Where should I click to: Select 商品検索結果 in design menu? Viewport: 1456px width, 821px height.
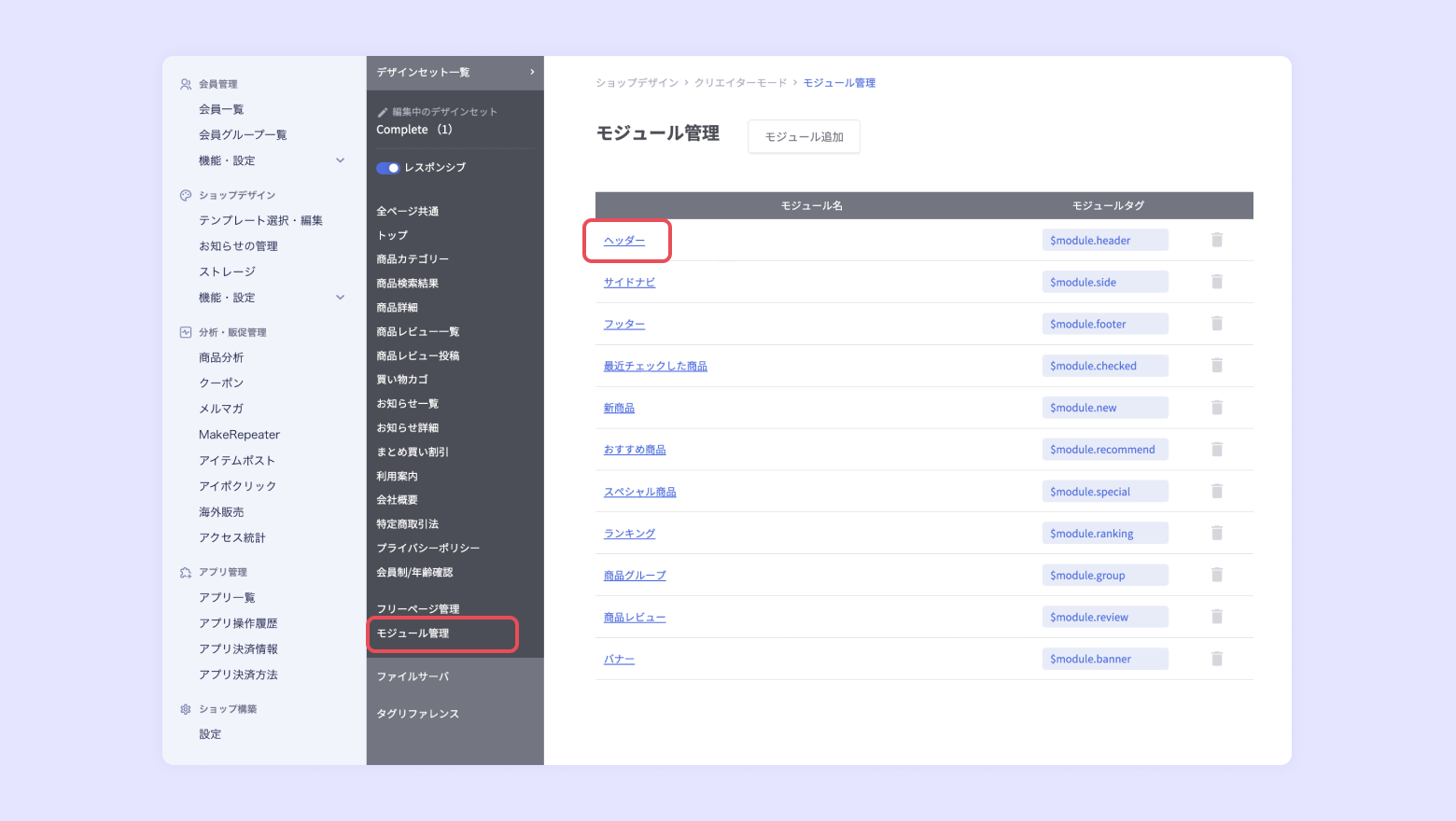408,283
